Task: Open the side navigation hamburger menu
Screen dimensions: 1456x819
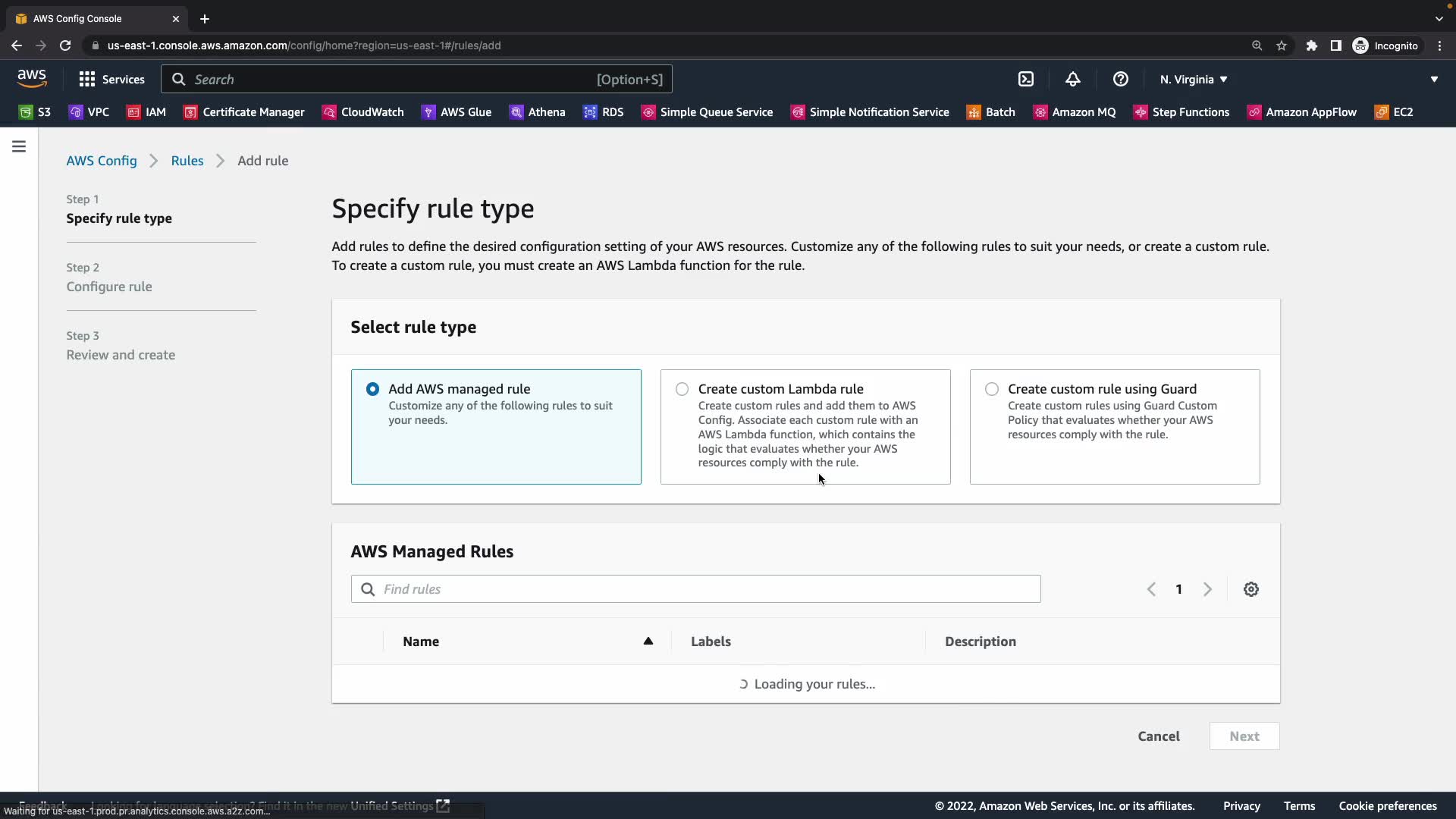Action: 19,146
